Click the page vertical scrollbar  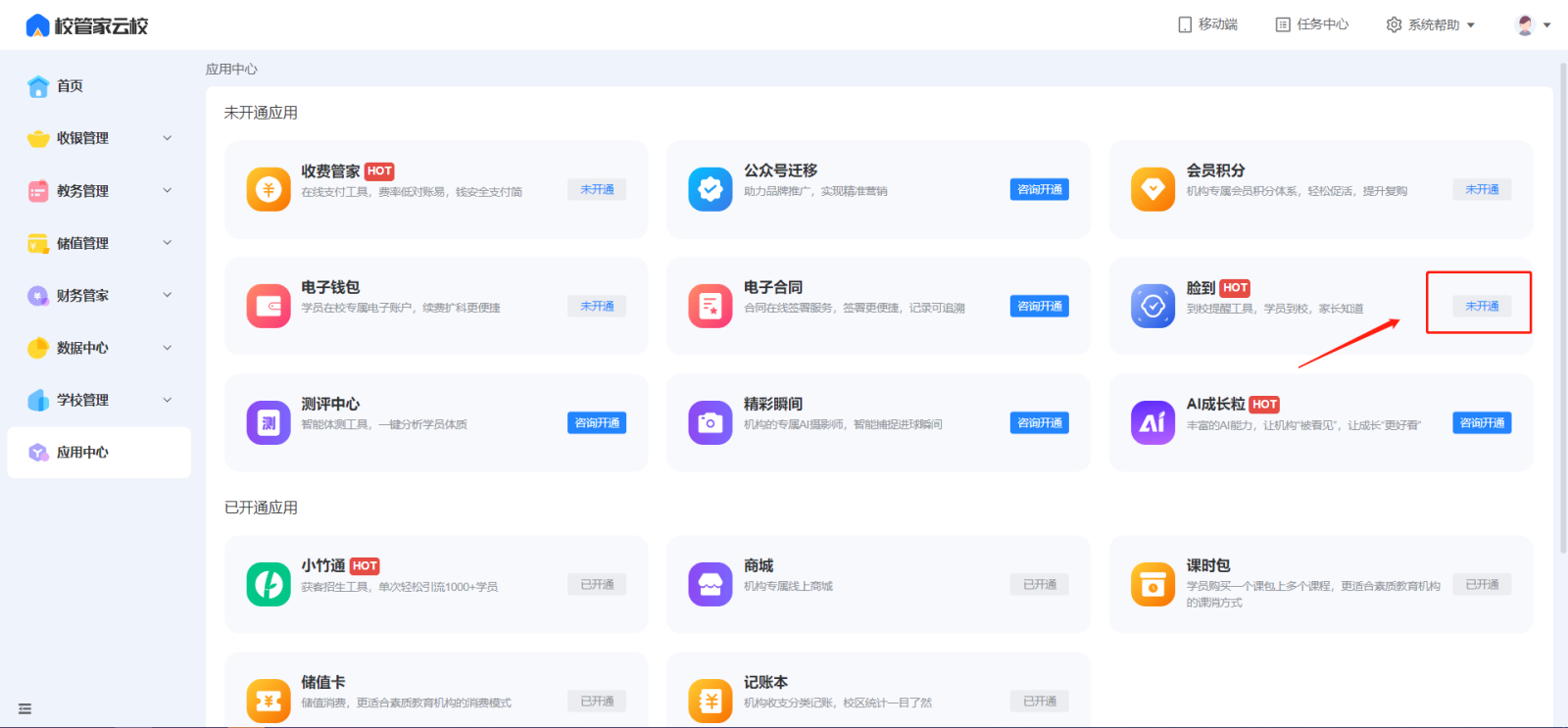click(x=1563, y=306)
